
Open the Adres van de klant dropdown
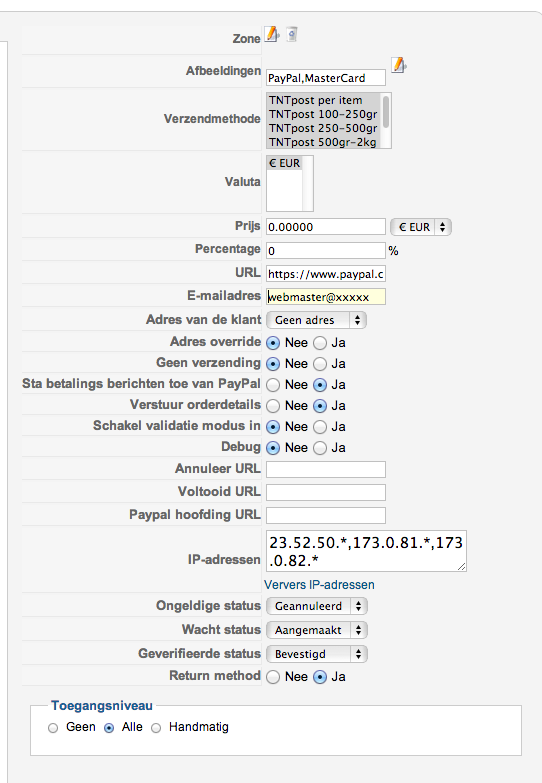coord(316,320)
